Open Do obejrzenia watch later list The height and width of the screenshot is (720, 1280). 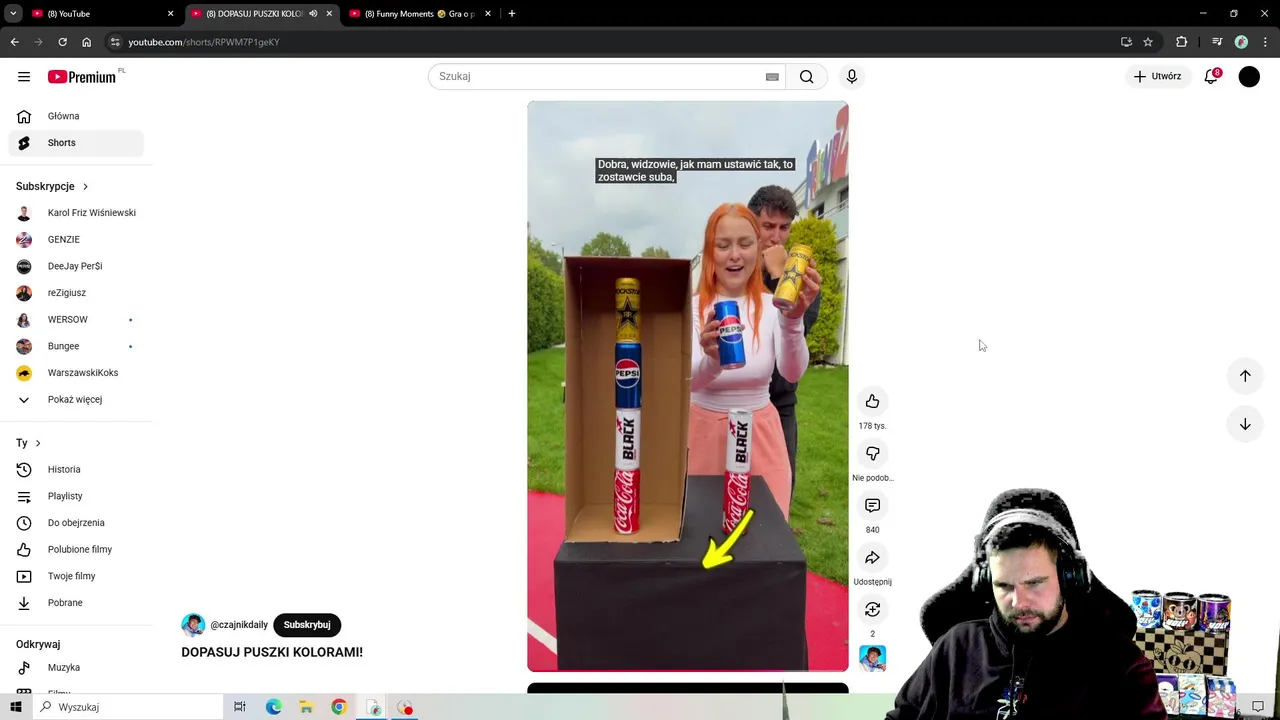[76, 523]
